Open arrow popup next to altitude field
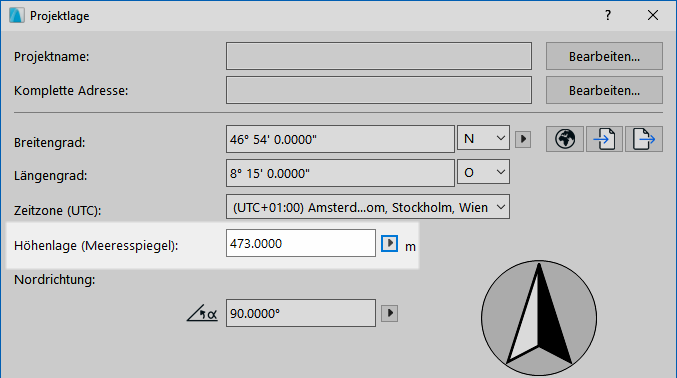The width and height of the screenshot is (677, 378). pyautogui.click(x=389, y=243)
